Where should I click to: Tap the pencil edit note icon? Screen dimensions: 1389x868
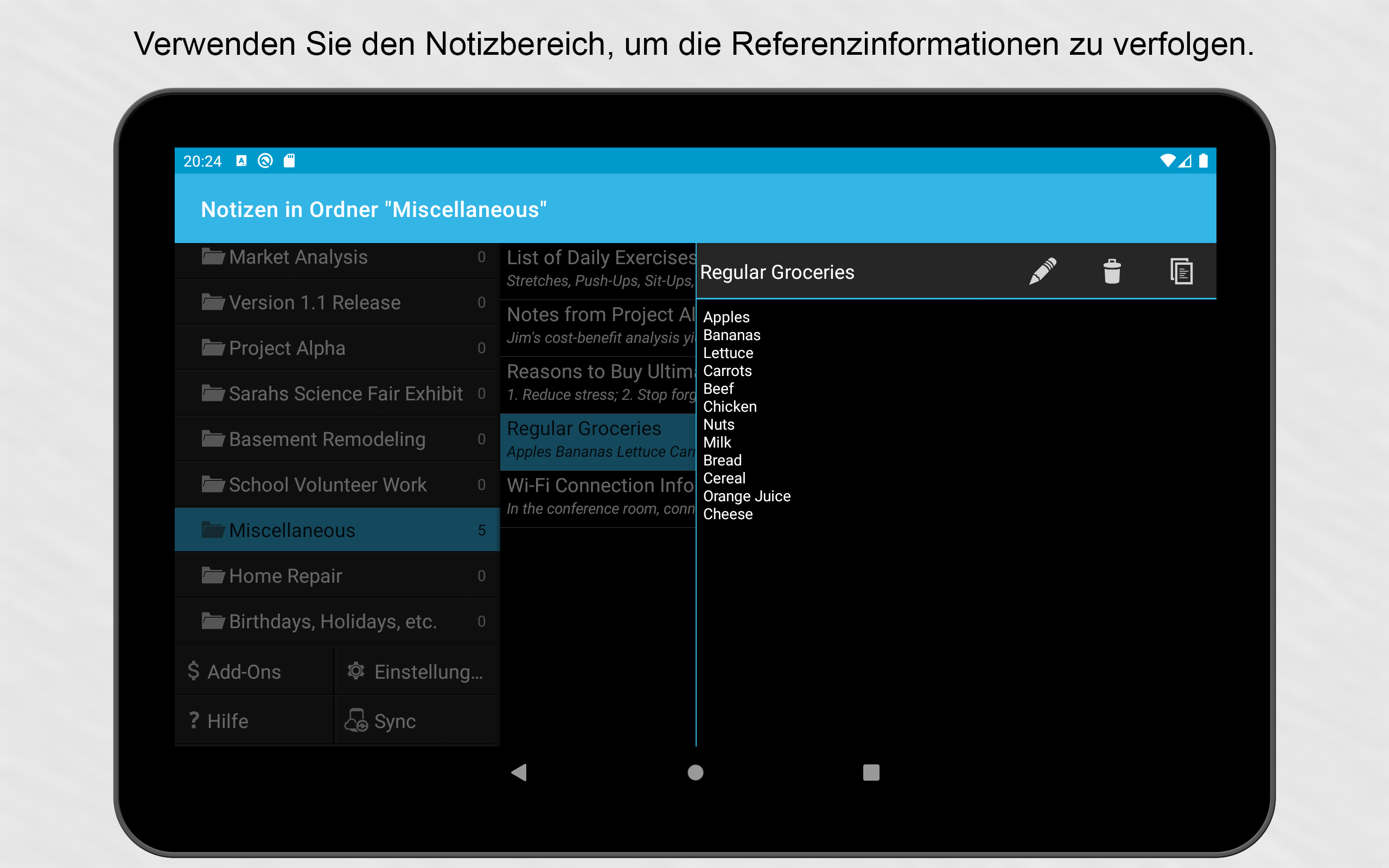(1042, 272)
